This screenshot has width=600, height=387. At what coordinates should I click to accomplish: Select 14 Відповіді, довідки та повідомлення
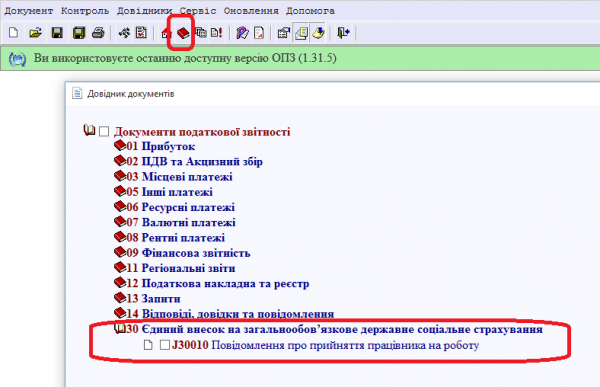(230, 314)
